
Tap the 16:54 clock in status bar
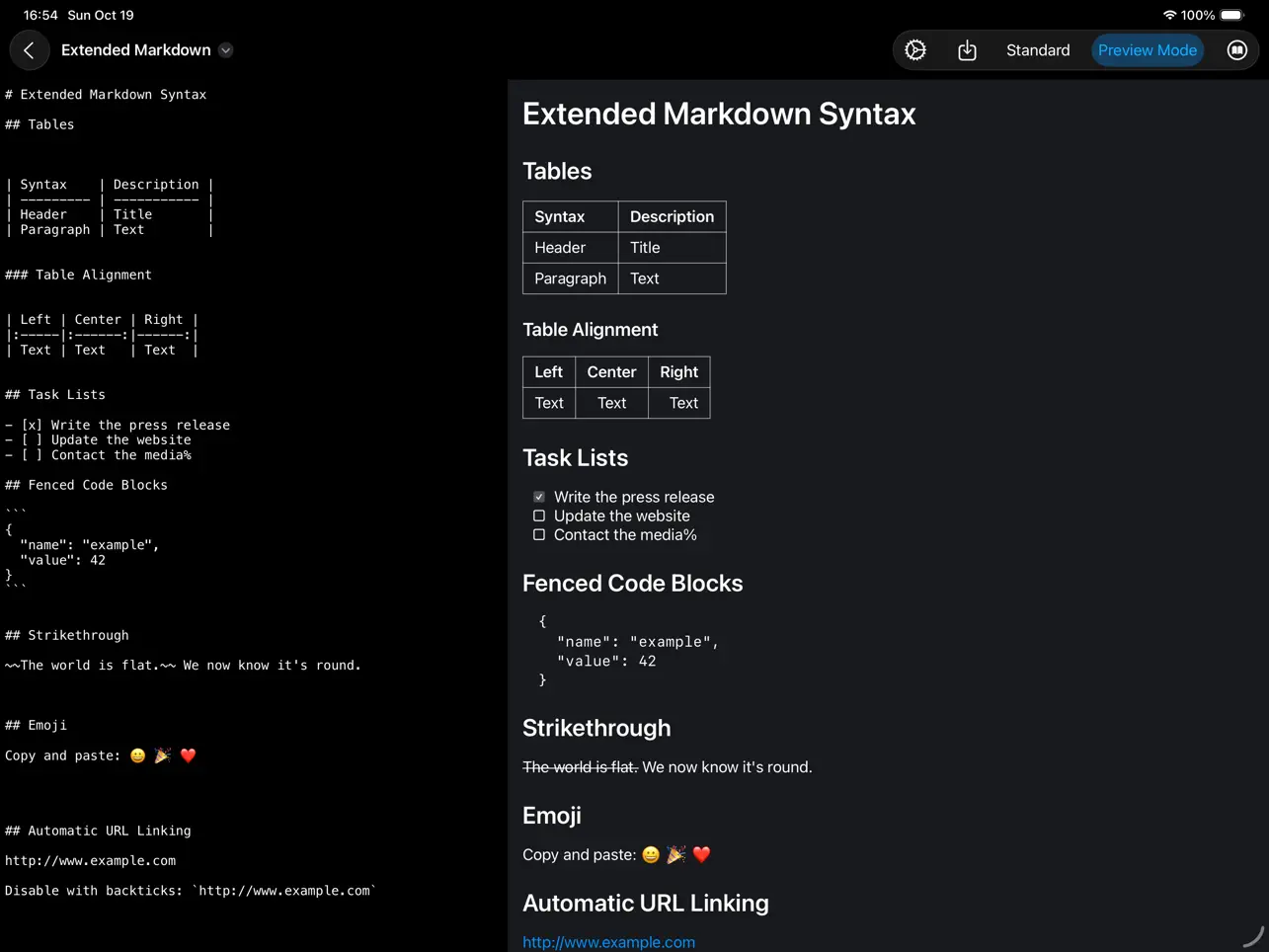pos(40,15)
